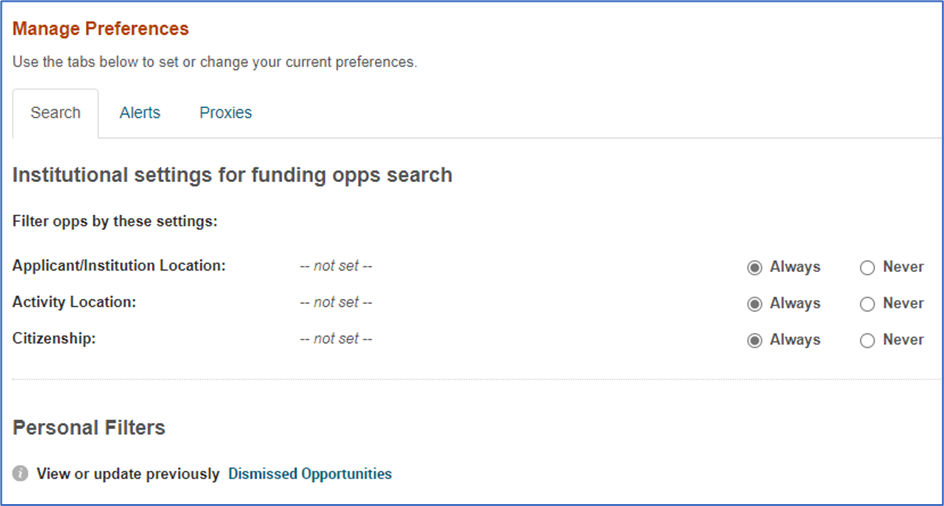Click the Applicant/Institution Location label
The width and height of the screenshot is (944, 506).
[119, 266]
